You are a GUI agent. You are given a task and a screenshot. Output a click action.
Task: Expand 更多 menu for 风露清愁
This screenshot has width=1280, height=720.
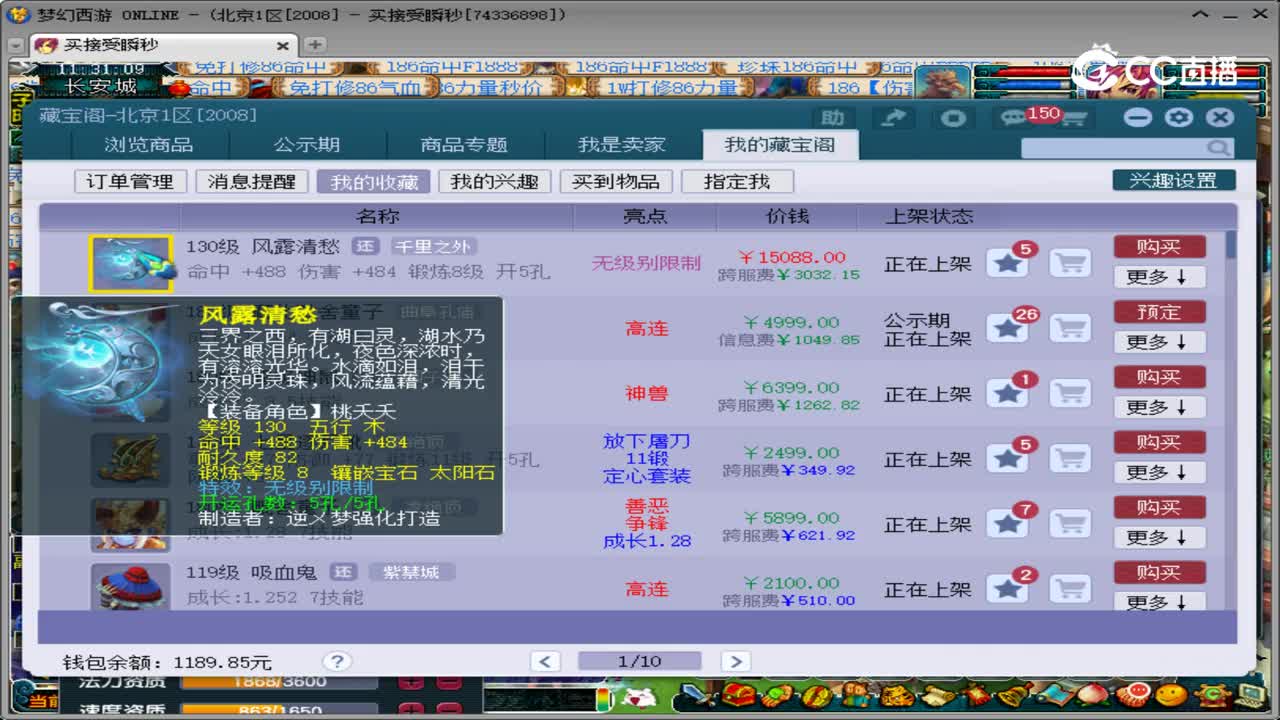(x=1159, y=277)
